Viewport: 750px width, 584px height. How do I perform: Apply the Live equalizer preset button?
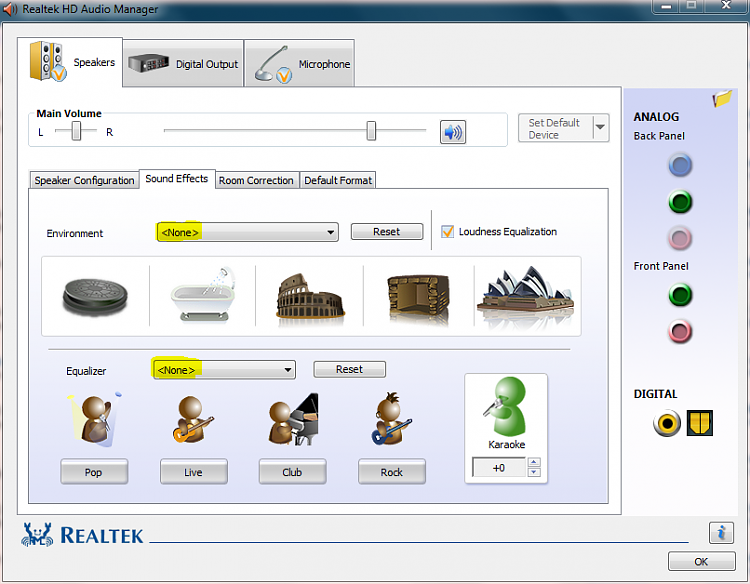pos(193,472)
